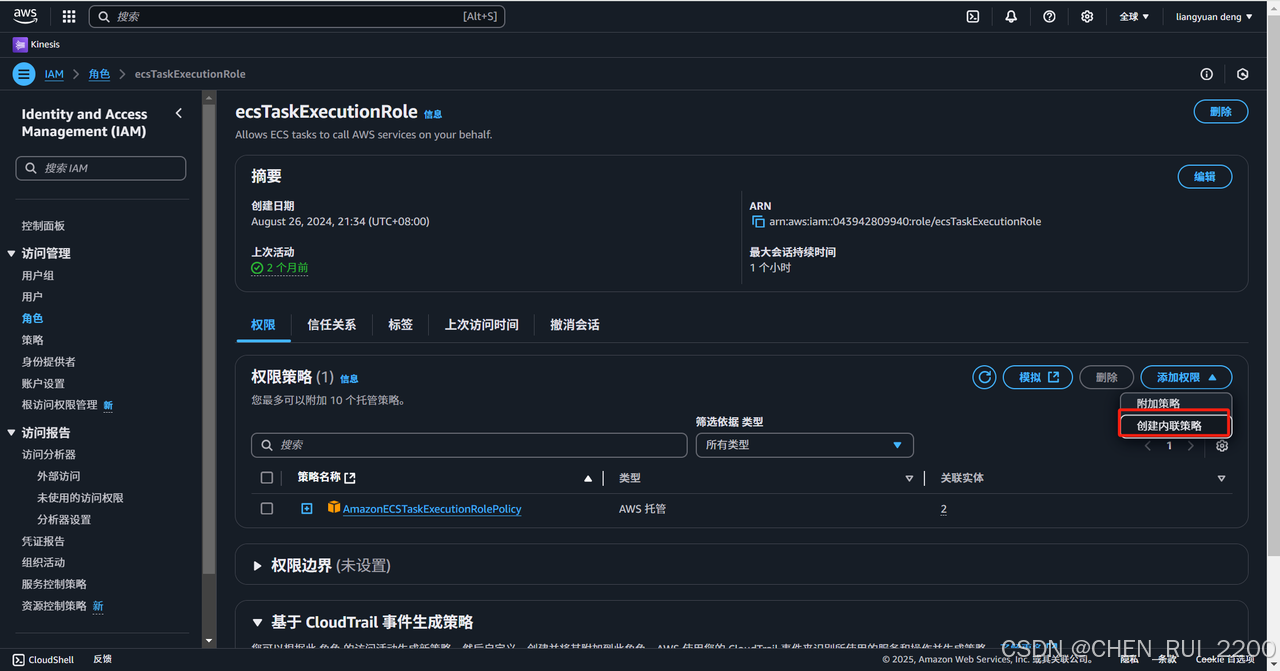The height and width of the screenshot is (671, 1280).
Task: Open the help question mark icon
Action: [x=1049, y=16]
